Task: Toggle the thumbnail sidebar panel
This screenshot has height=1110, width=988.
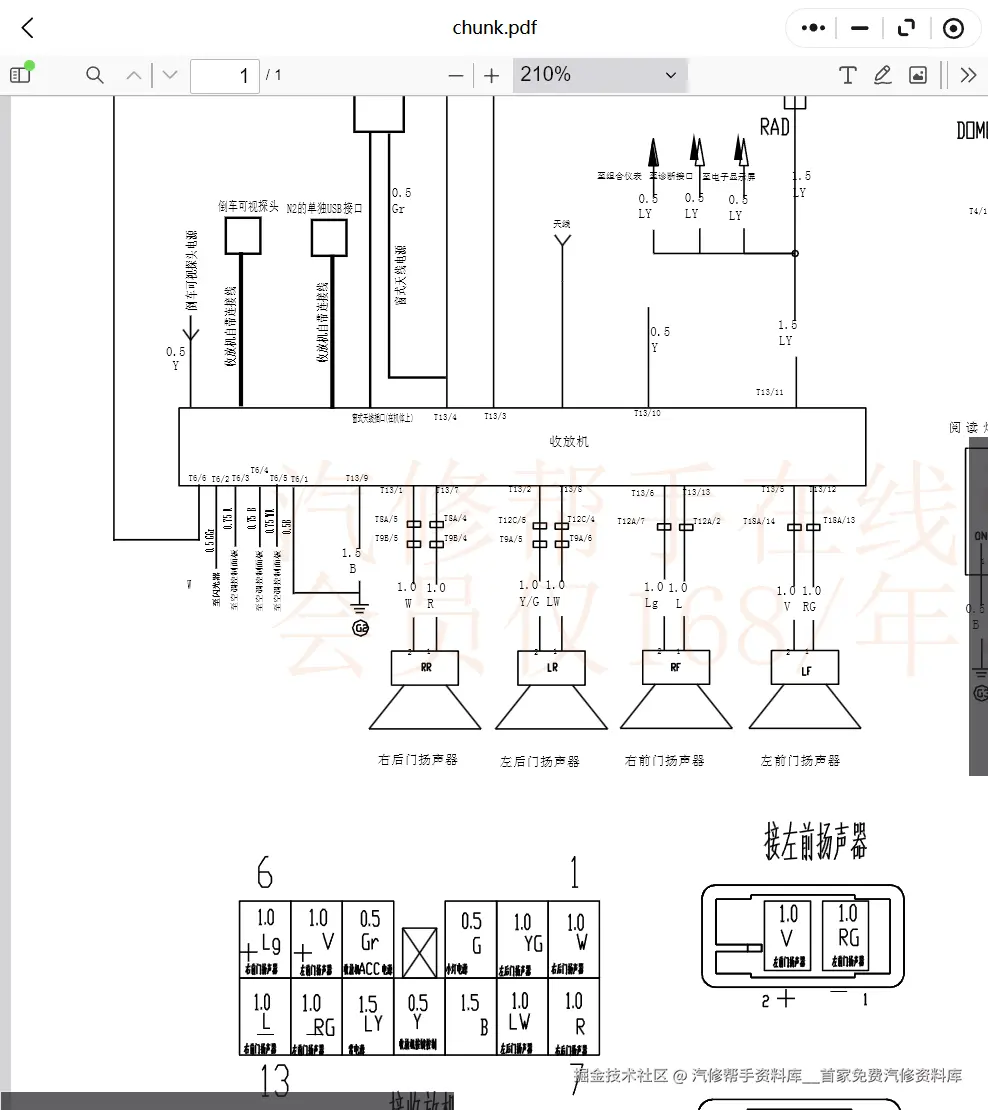Action: (x=22, y=74)
